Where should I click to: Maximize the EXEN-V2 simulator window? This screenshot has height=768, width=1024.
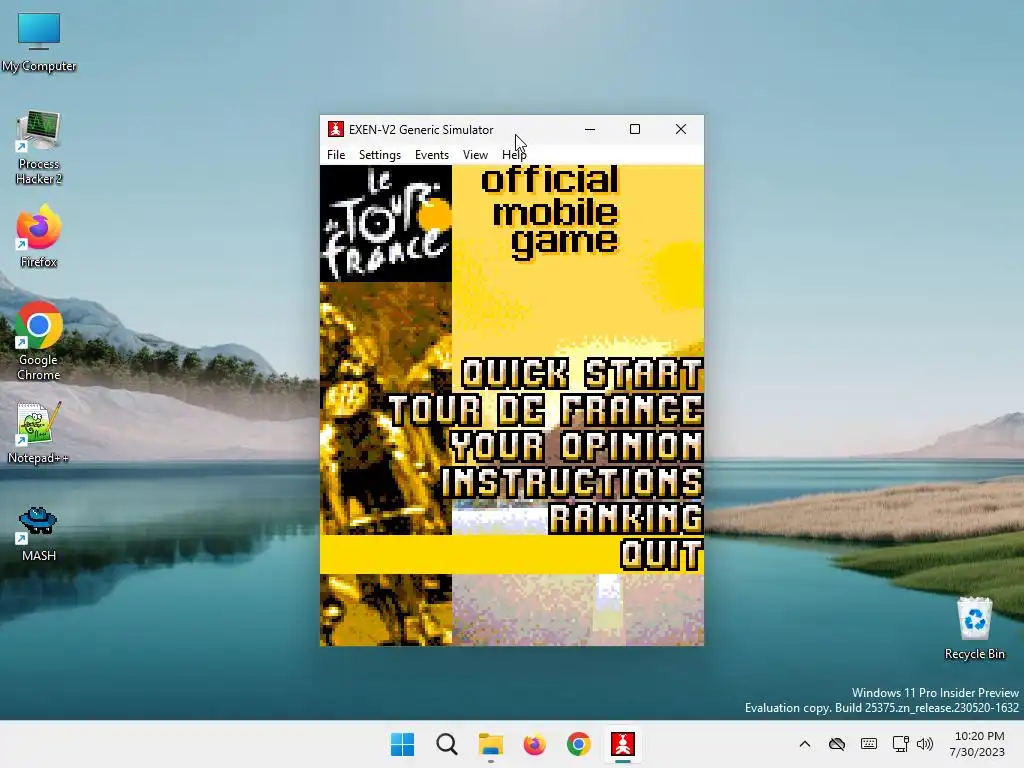[x=635, y=129]
